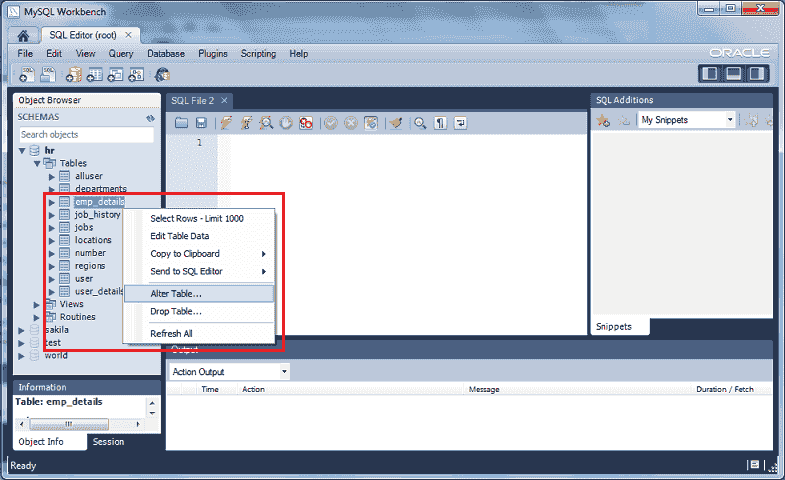The image size is (785, 480).
Task: Close the SQL Editor (root) tab
Action: pos(128,35)
